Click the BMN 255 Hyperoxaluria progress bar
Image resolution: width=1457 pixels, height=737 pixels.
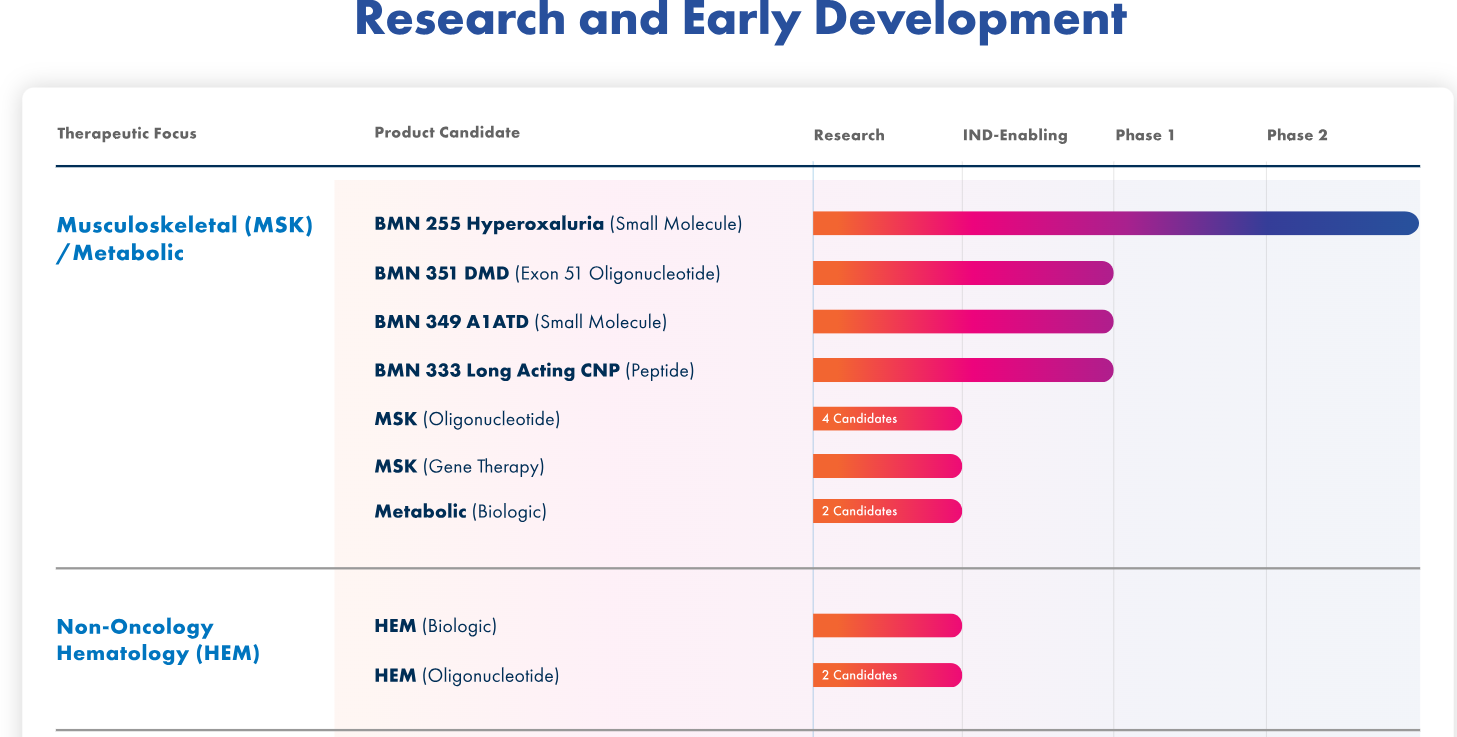coord(1116,223)
